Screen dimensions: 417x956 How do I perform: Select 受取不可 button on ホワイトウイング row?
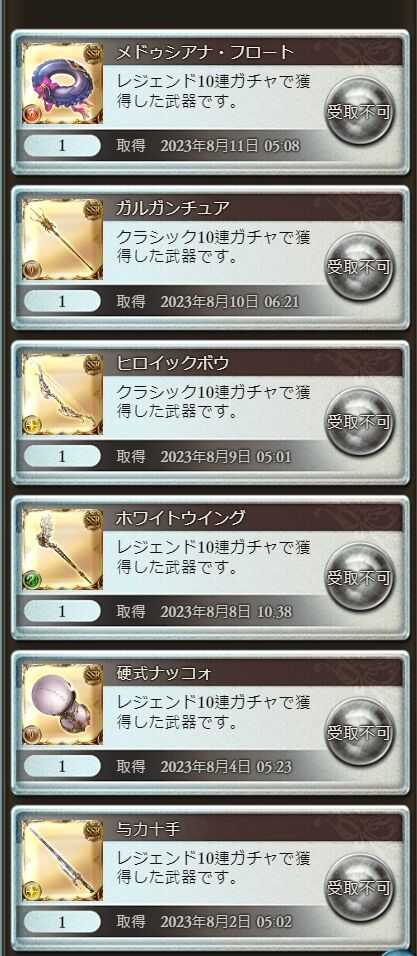tap(360, 577)
